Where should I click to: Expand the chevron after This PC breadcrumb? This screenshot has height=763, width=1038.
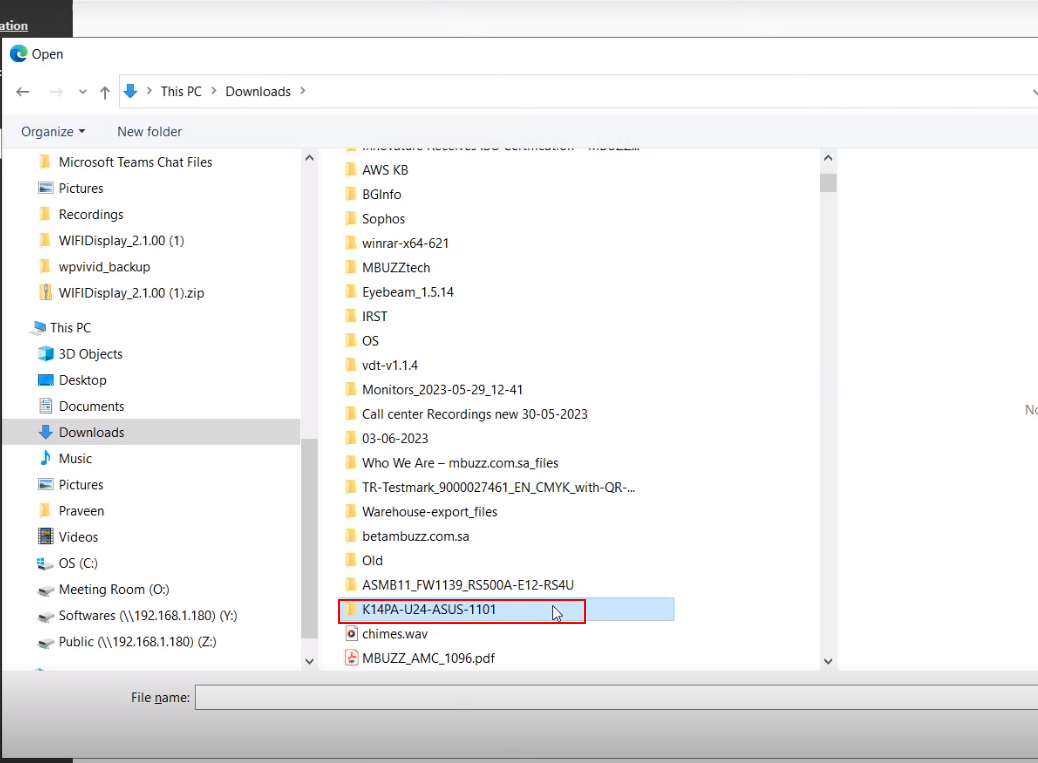214,91
